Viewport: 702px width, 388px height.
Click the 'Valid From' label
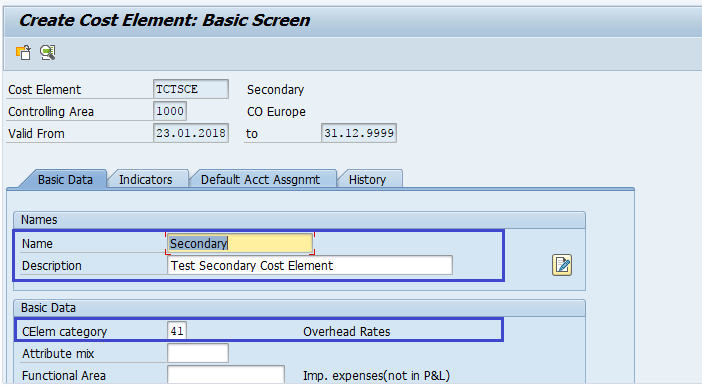coord(36,133)
